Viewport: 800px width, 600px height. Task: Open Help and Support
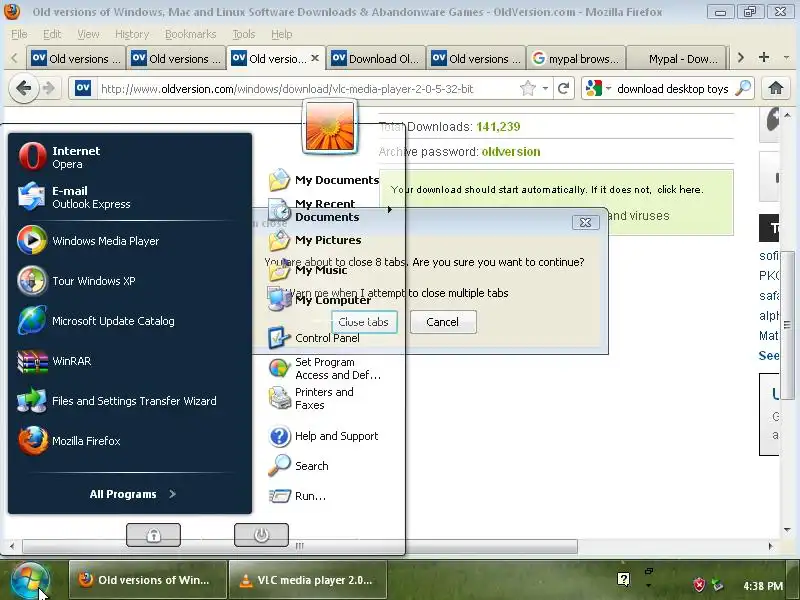323,436
